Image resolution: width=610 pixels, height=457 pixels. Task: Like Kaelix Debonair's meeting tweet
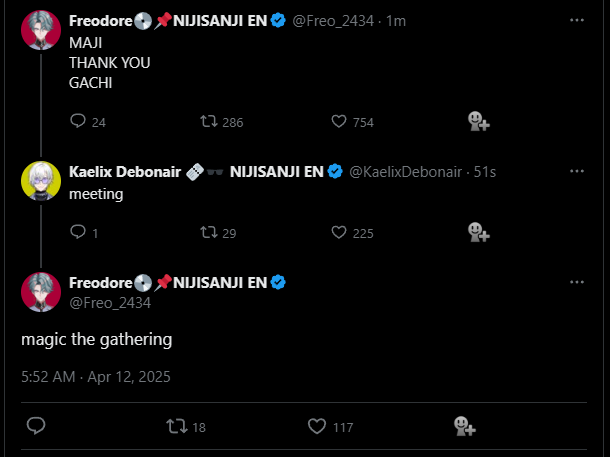(338, 233)
